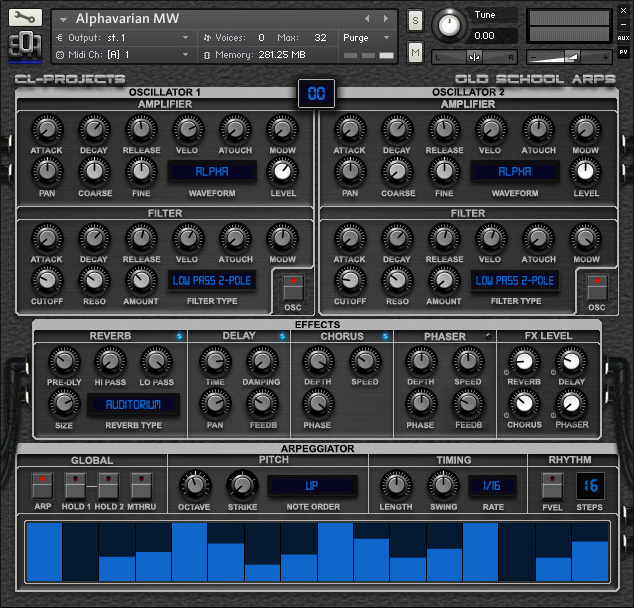Click the Oscillator 1 ALPHA waveform selector

(211, 171)
